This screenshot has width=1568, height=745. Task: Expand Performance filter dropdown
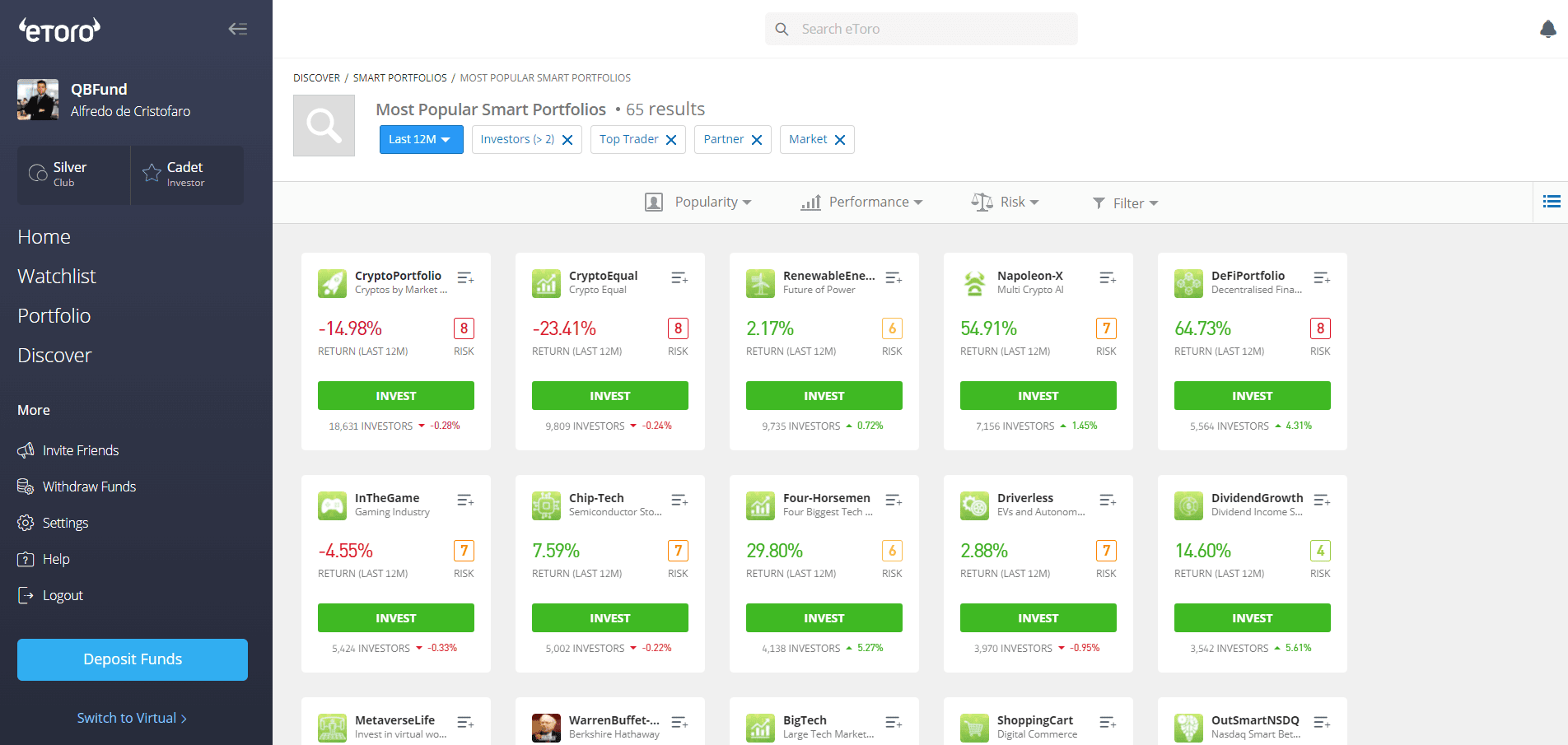tap(861, 202)
